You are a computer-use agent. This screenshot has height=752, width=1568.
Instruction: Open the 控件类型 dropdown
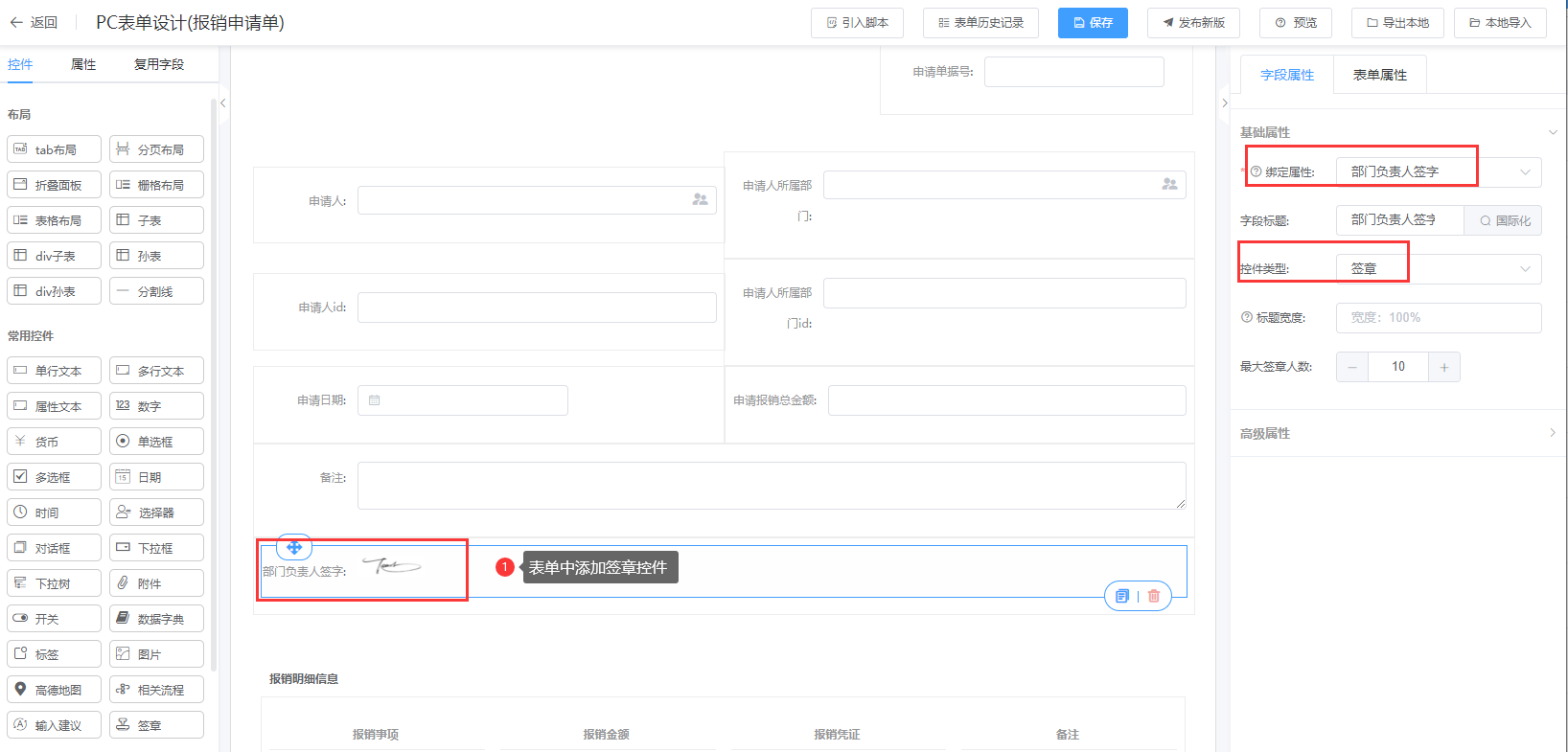[1438, 269]
